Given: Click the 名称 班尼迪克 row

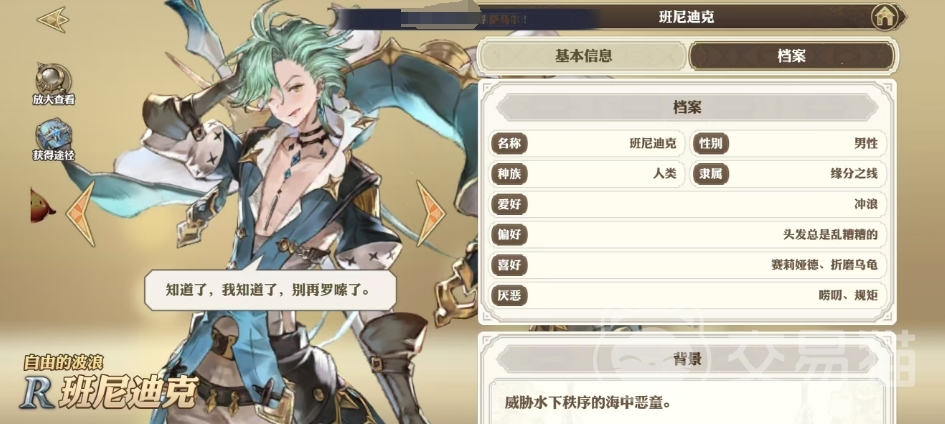Looking at the screenshot, I should [x=588, y=143].
